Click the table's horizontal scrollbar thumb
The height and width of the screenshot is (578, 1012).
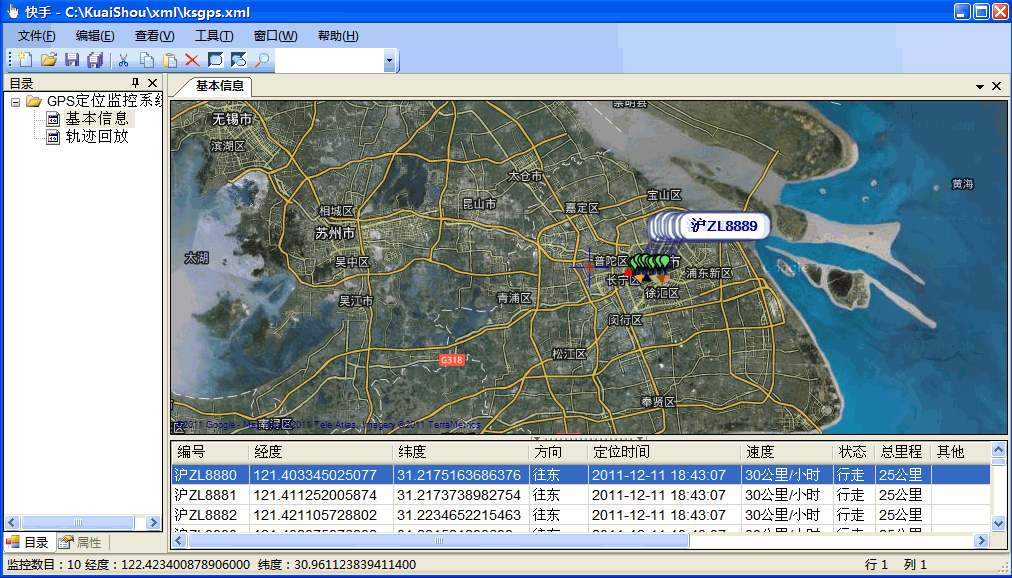coord(438,540)
